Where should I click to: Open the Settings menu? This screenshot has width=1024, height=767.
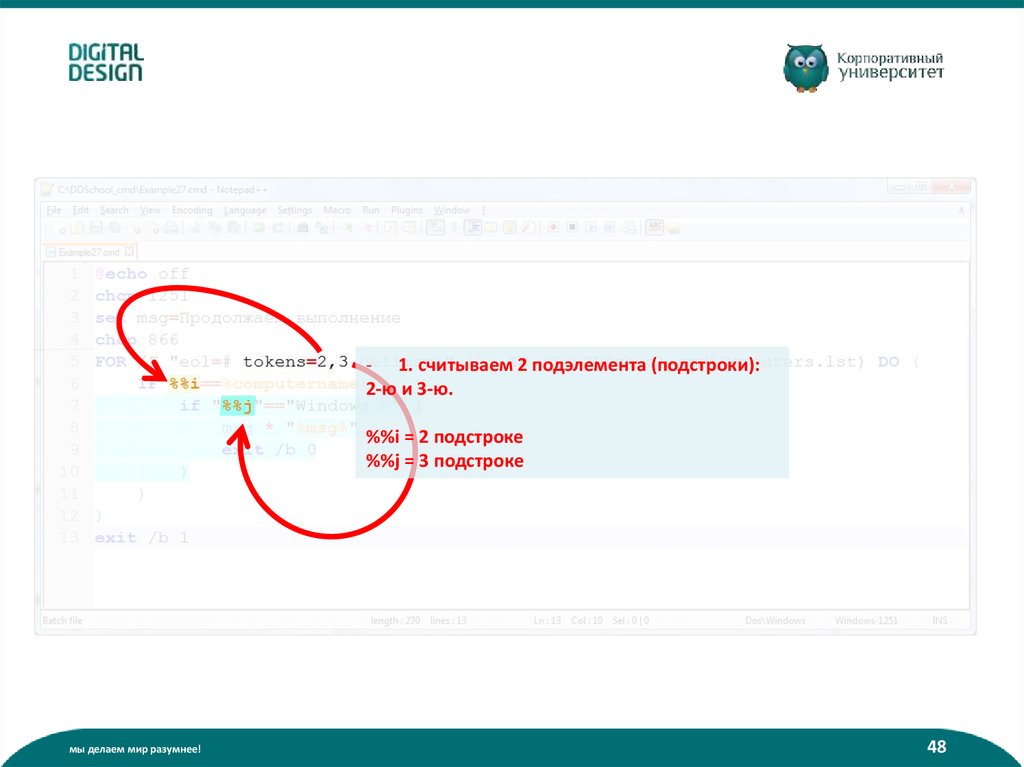295,210
